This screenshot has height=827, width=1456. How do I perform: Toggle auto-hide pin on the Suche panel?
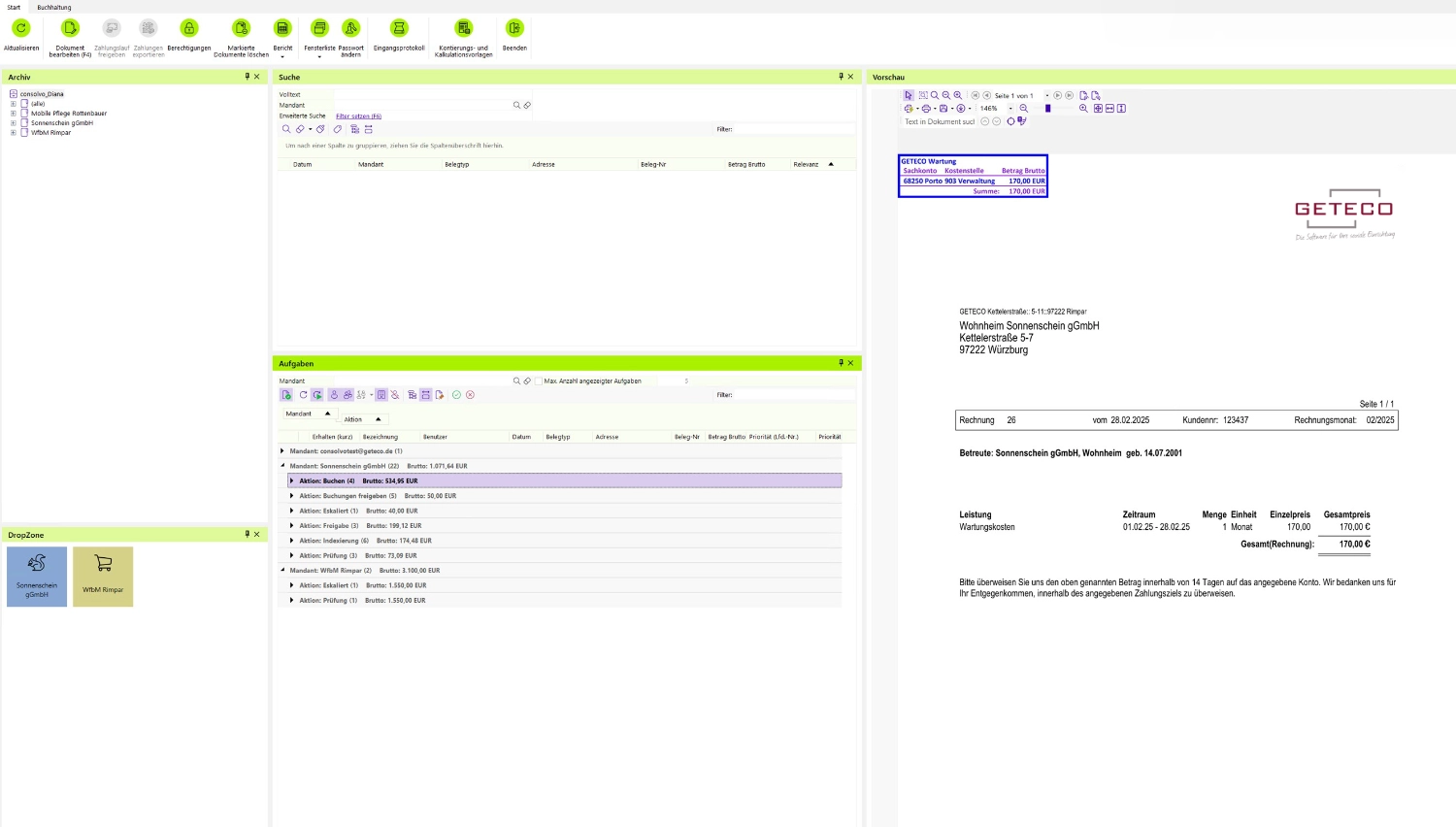click(841, 77)
